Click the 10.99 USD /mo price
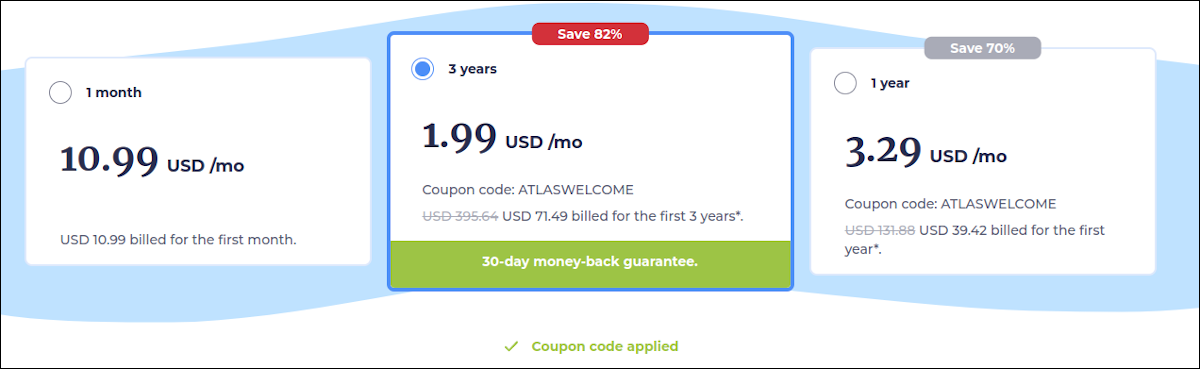Screen dimensions: 1200x369 pyautogui.click(x=152, y=160)
